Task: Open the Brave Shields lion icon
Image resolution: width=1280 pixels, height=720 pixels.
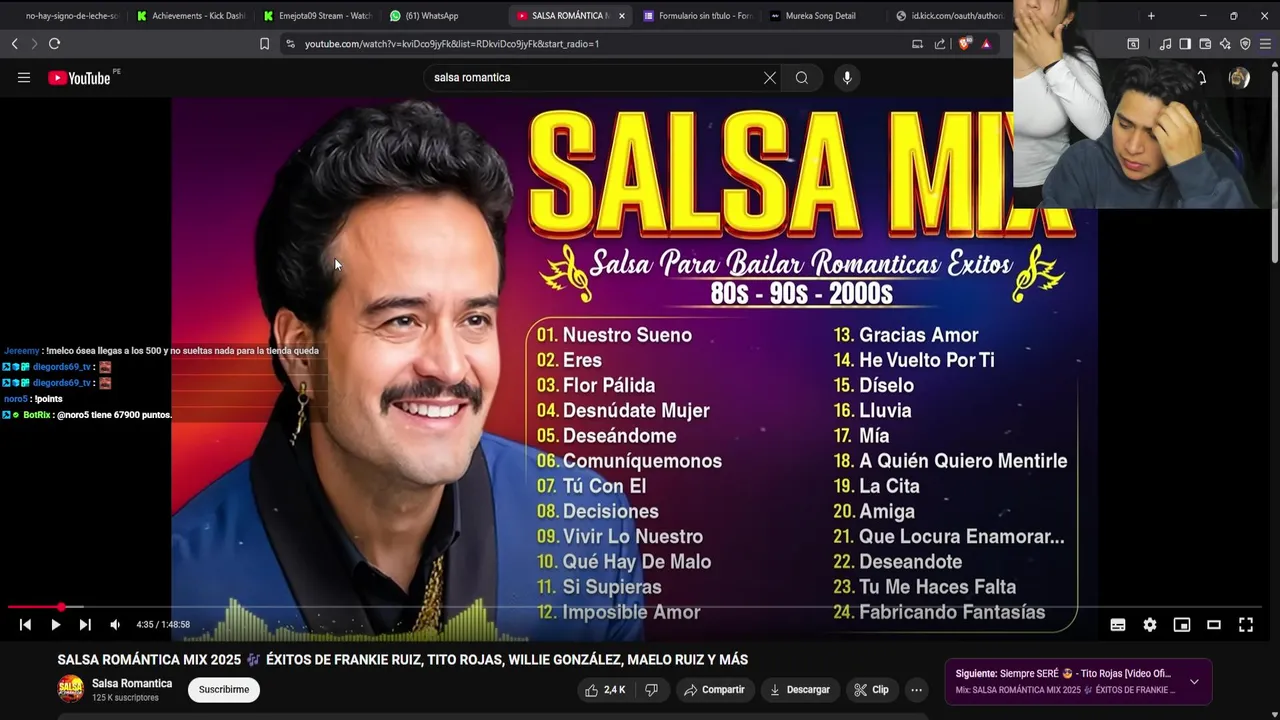Action: 965,44
